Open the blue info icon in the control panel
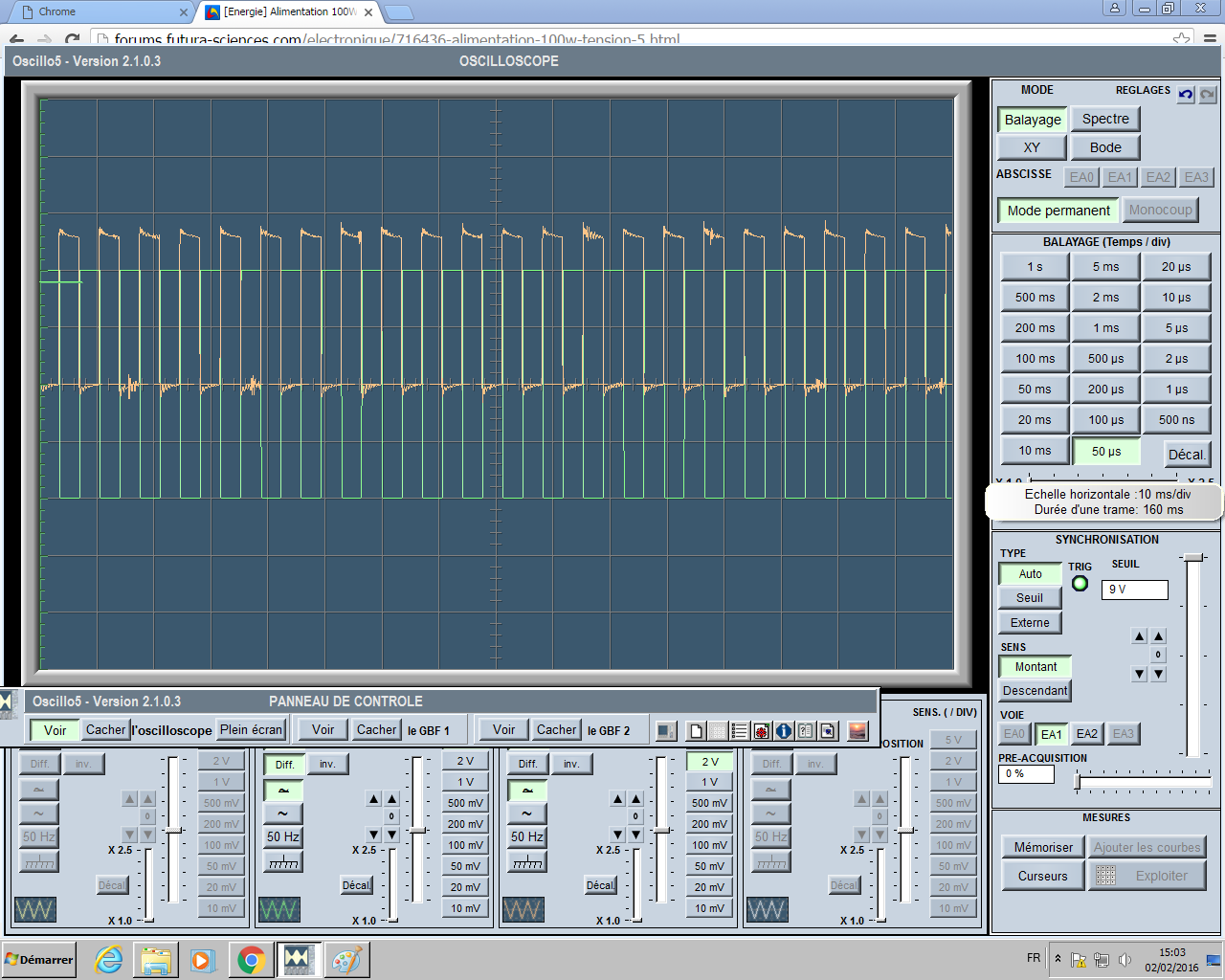 click(x=784, y=731)
